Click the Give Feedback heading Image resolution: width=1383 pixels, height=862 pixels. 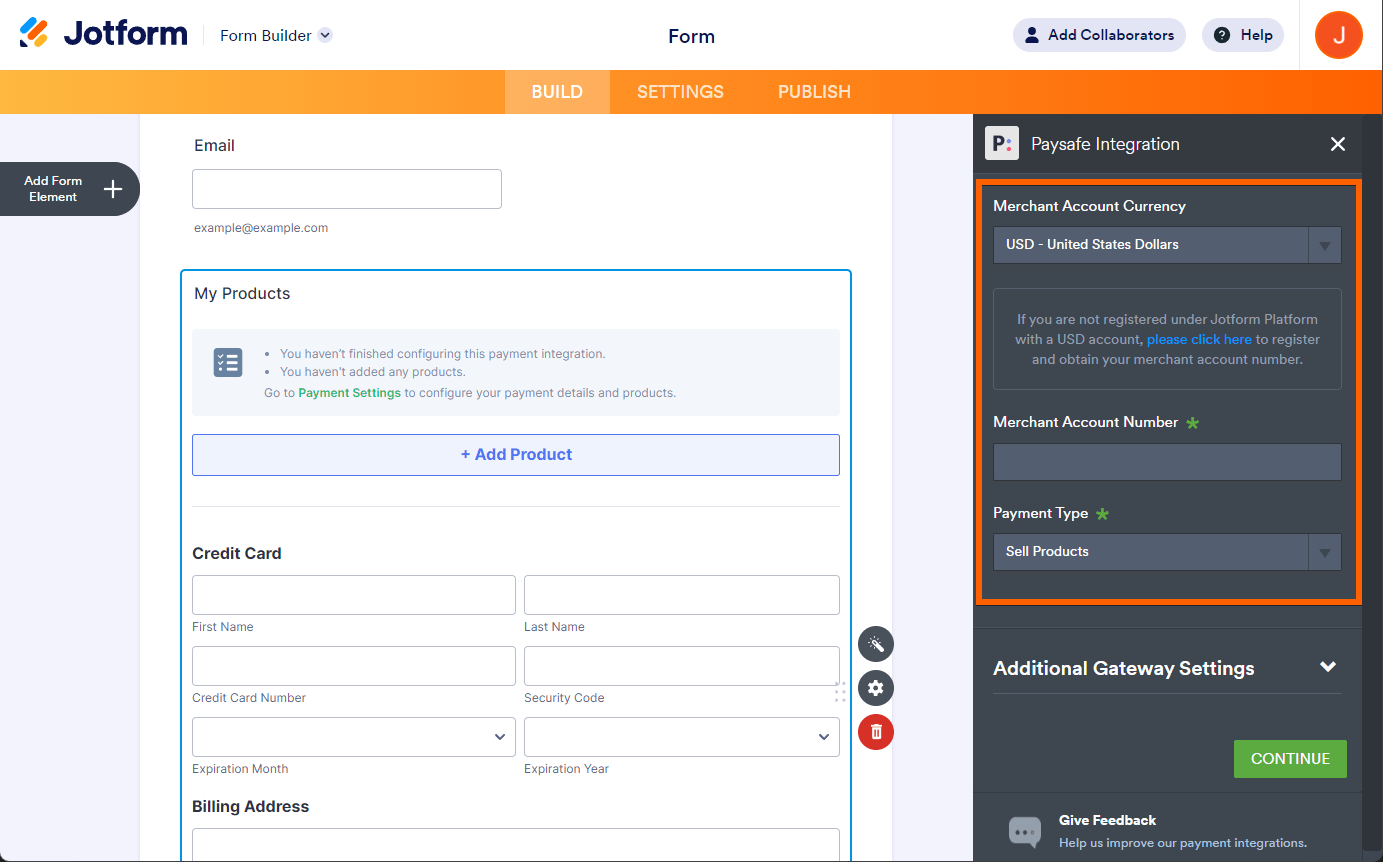click(x=1107, y=820)
